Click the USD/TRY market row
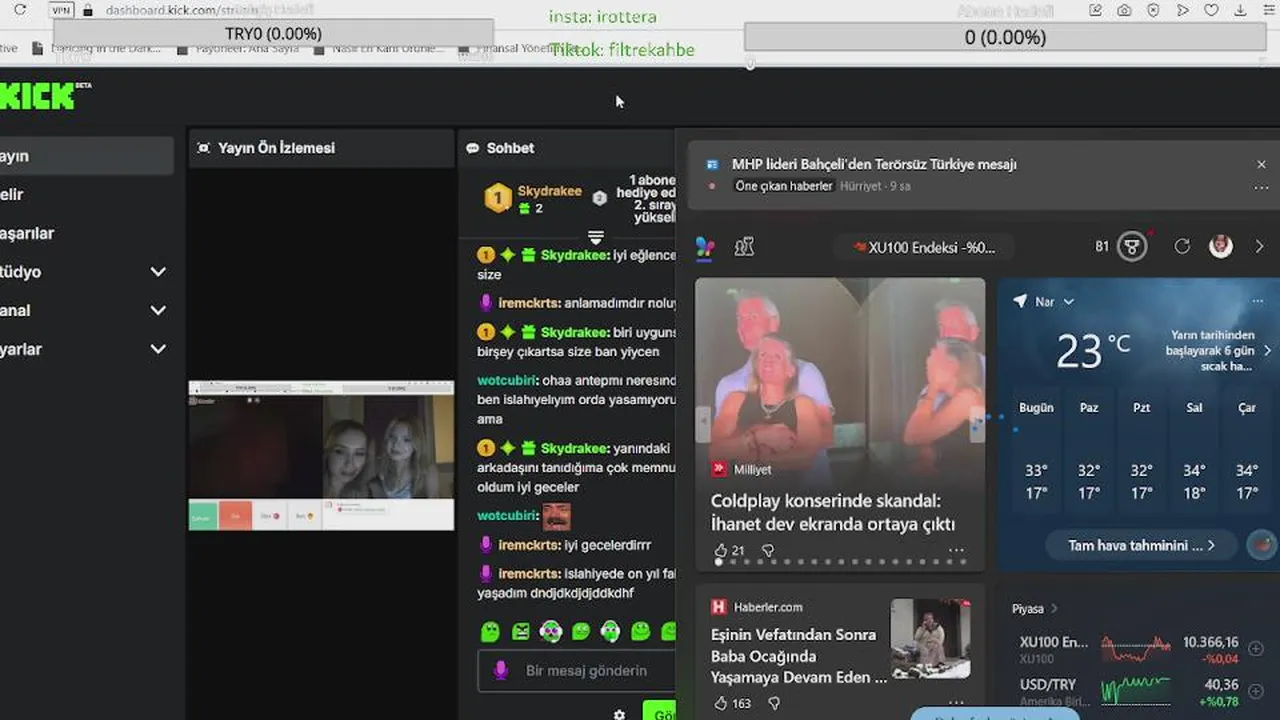 tap(1128, 691)
